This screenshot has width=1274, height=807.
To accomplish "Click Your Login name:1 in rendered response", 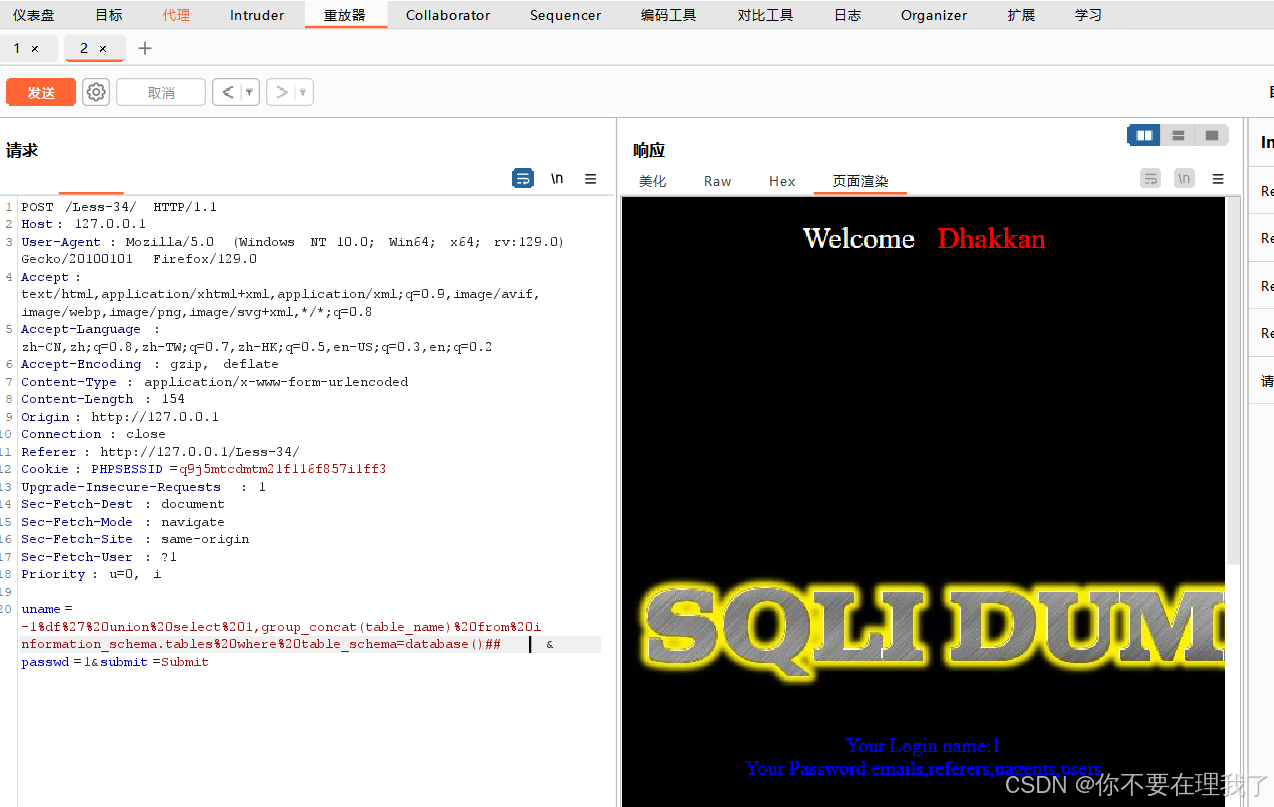I will coord(923,745).
